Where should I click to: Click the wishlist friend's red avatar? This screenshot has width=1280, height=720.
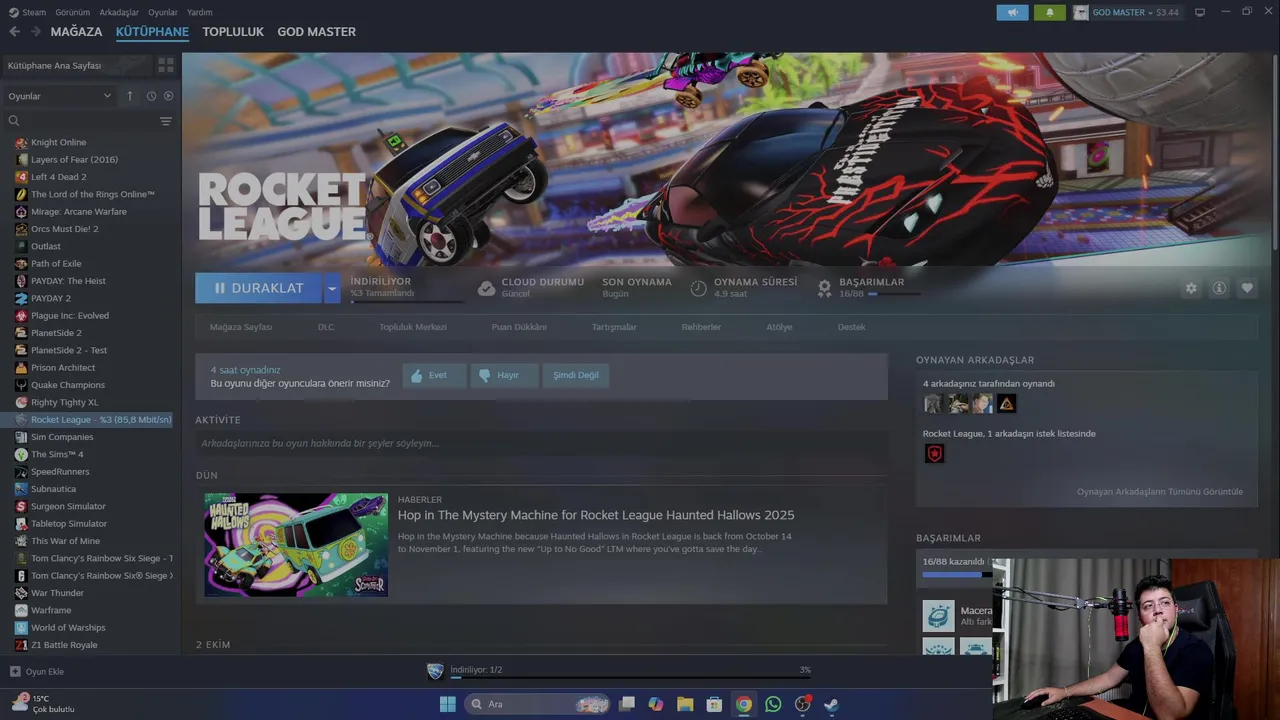click(934, 454)
